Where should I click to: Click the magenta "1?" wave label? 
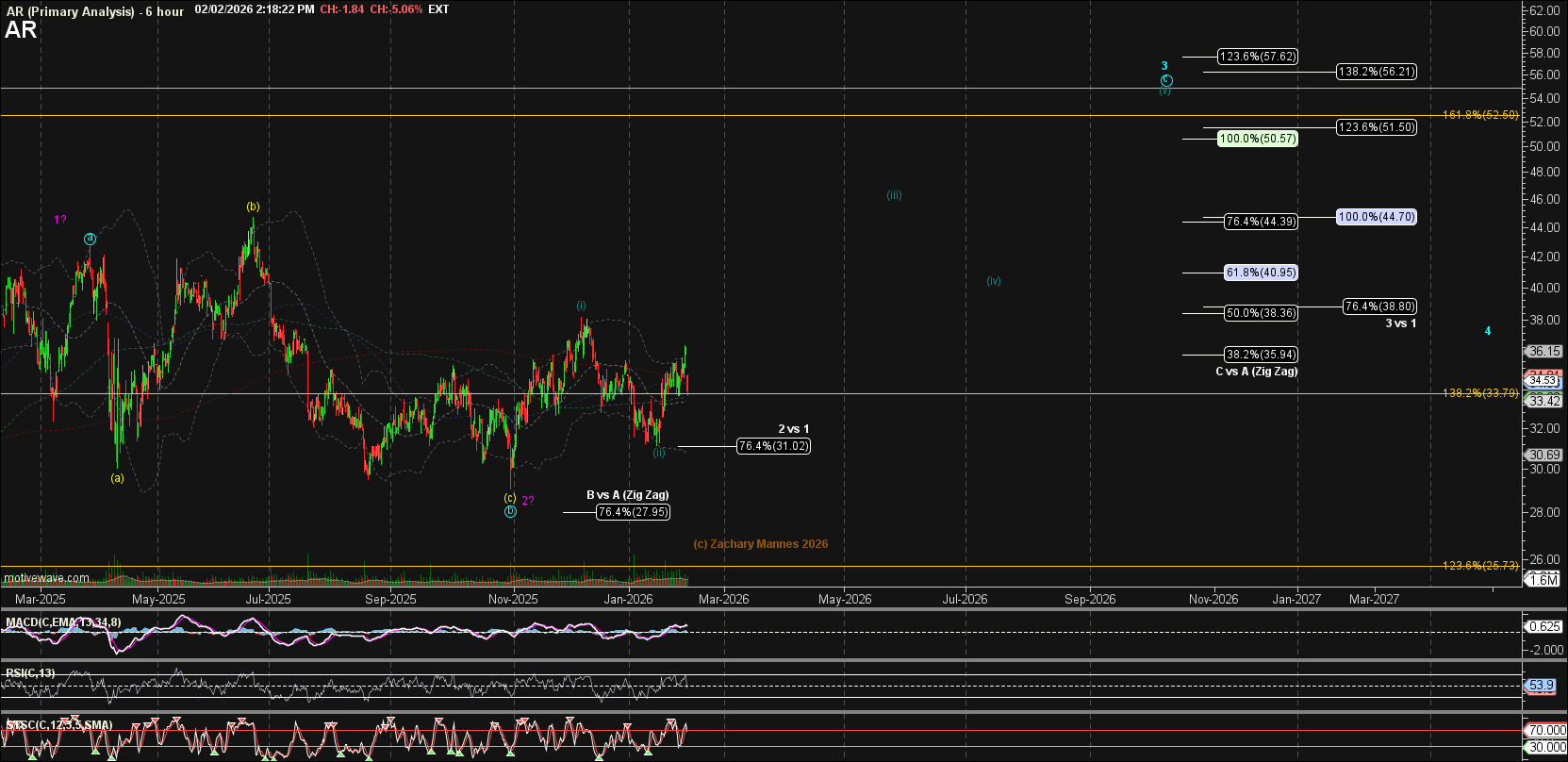(x=59, y=220)
